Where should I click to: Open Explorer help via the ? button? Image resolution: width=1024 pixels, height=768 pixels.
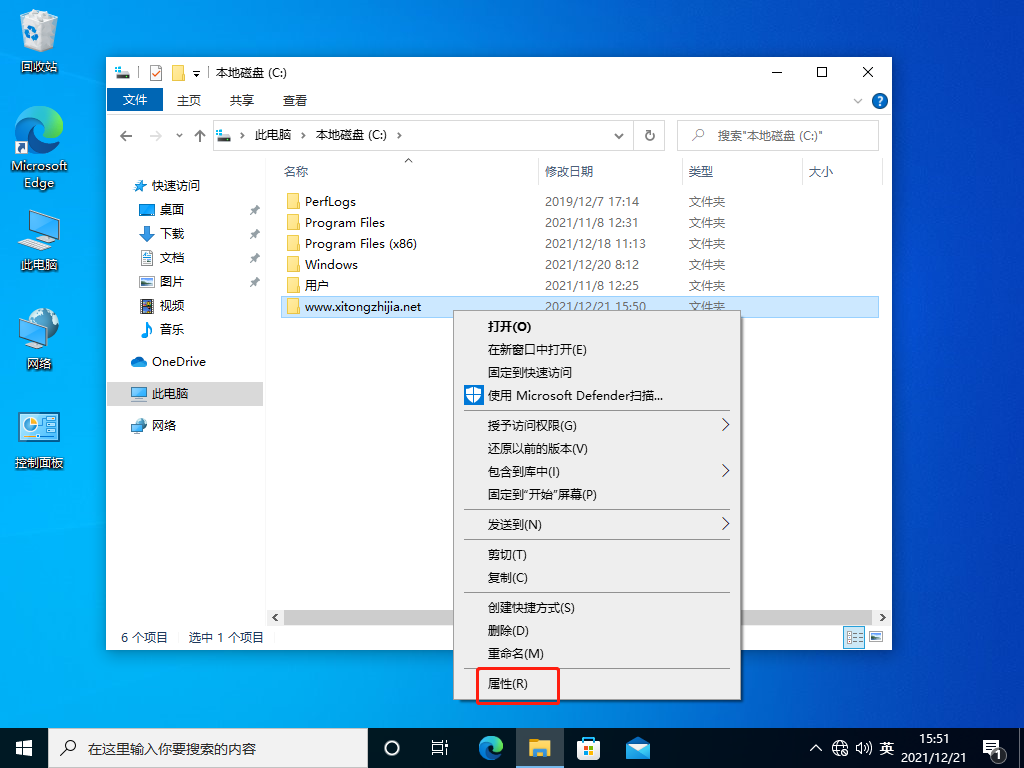click(878, 100)
